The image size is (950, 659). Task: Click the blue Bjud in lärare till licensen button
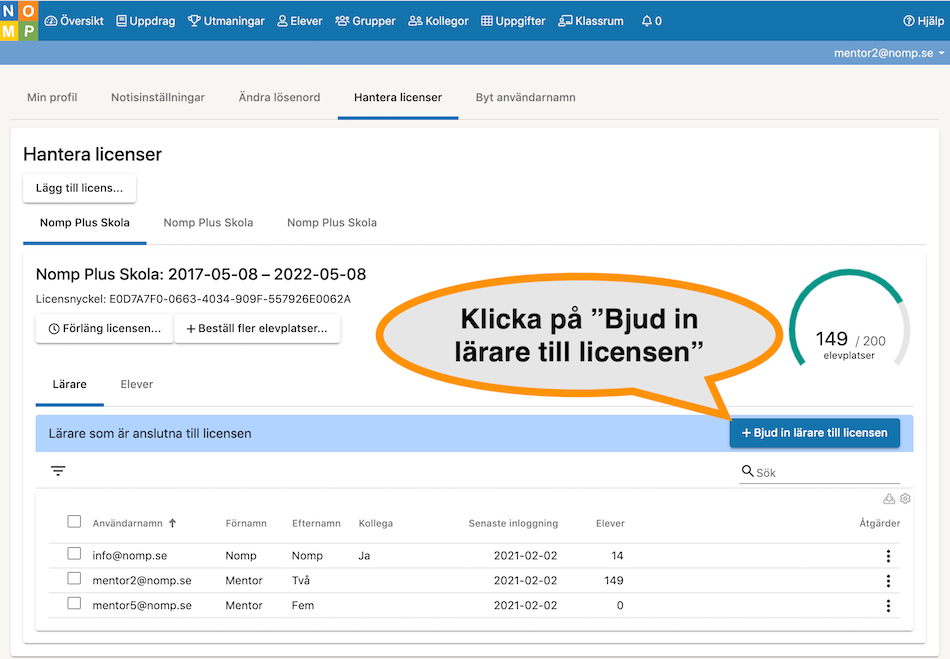pos(815,433)
